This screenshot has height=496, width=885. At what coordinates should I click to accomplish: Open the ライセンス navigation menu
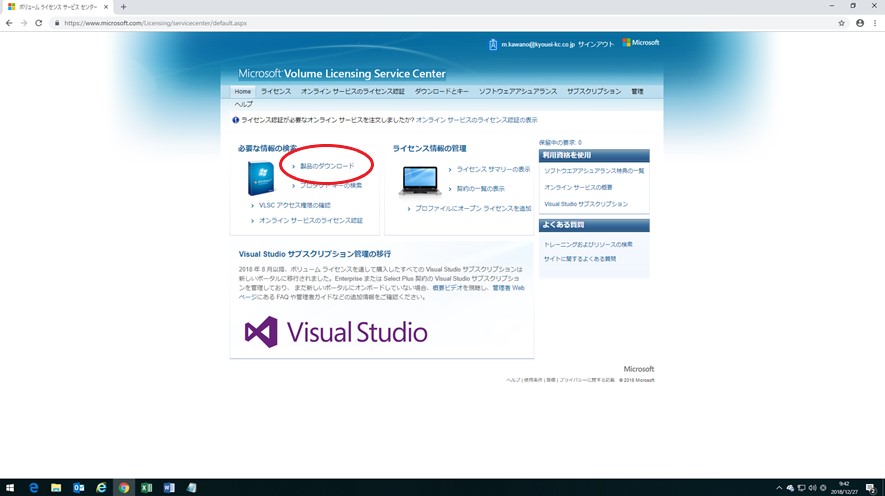tap(276, 91)
